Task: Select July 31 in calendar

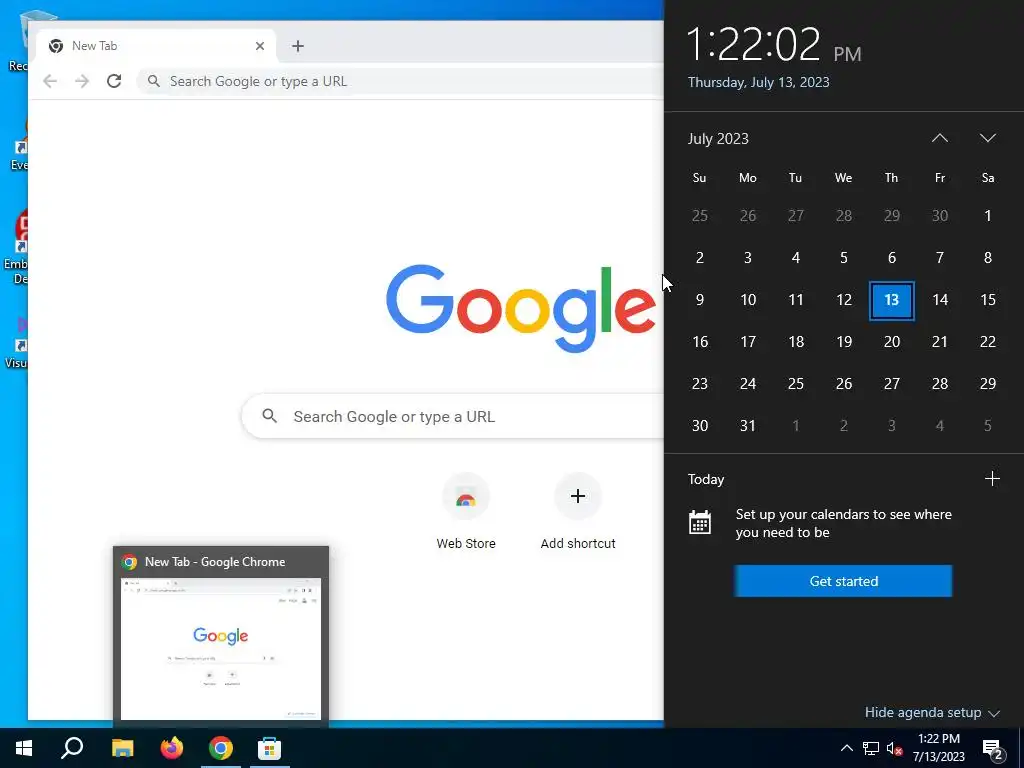Action: [x=748, y=426]
